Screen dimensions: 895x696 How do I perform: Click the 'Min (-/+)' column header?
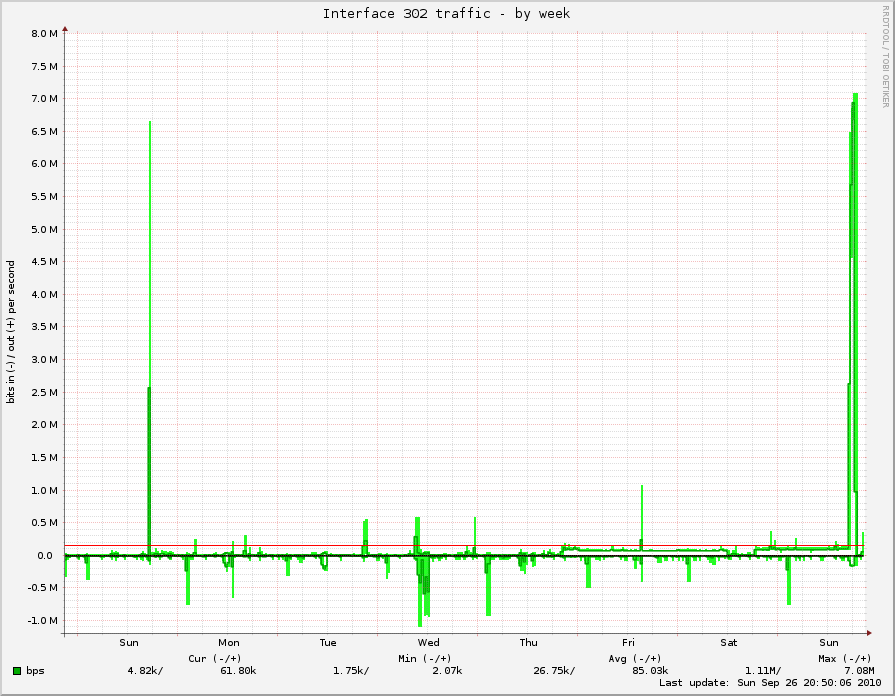[x=425, y=658]
